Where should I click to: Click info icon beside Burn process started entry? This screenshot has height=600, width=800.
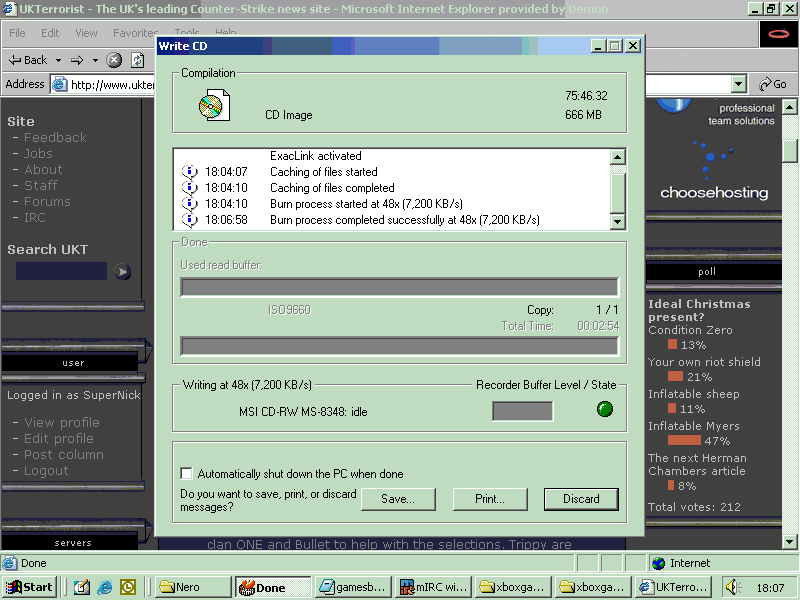[x=190, y=204]
